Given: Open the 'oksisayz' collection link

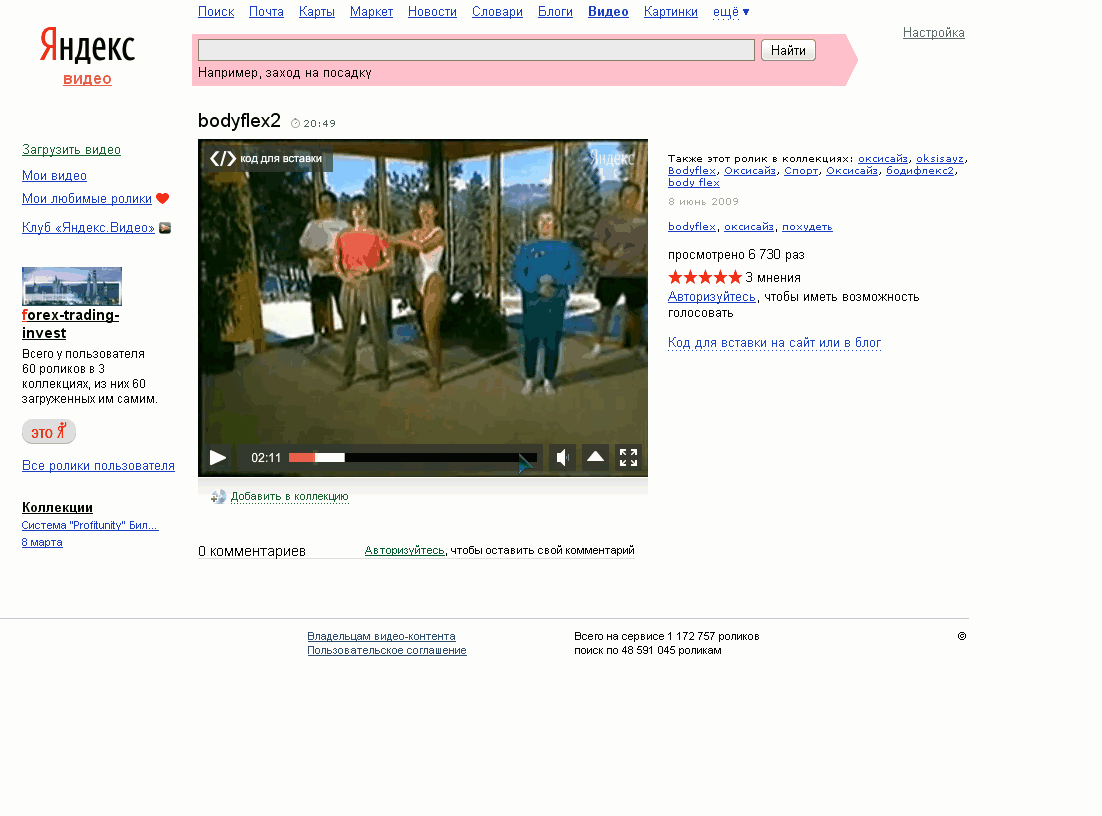Looking at the screenshot, I should click(x=940, y=159).
